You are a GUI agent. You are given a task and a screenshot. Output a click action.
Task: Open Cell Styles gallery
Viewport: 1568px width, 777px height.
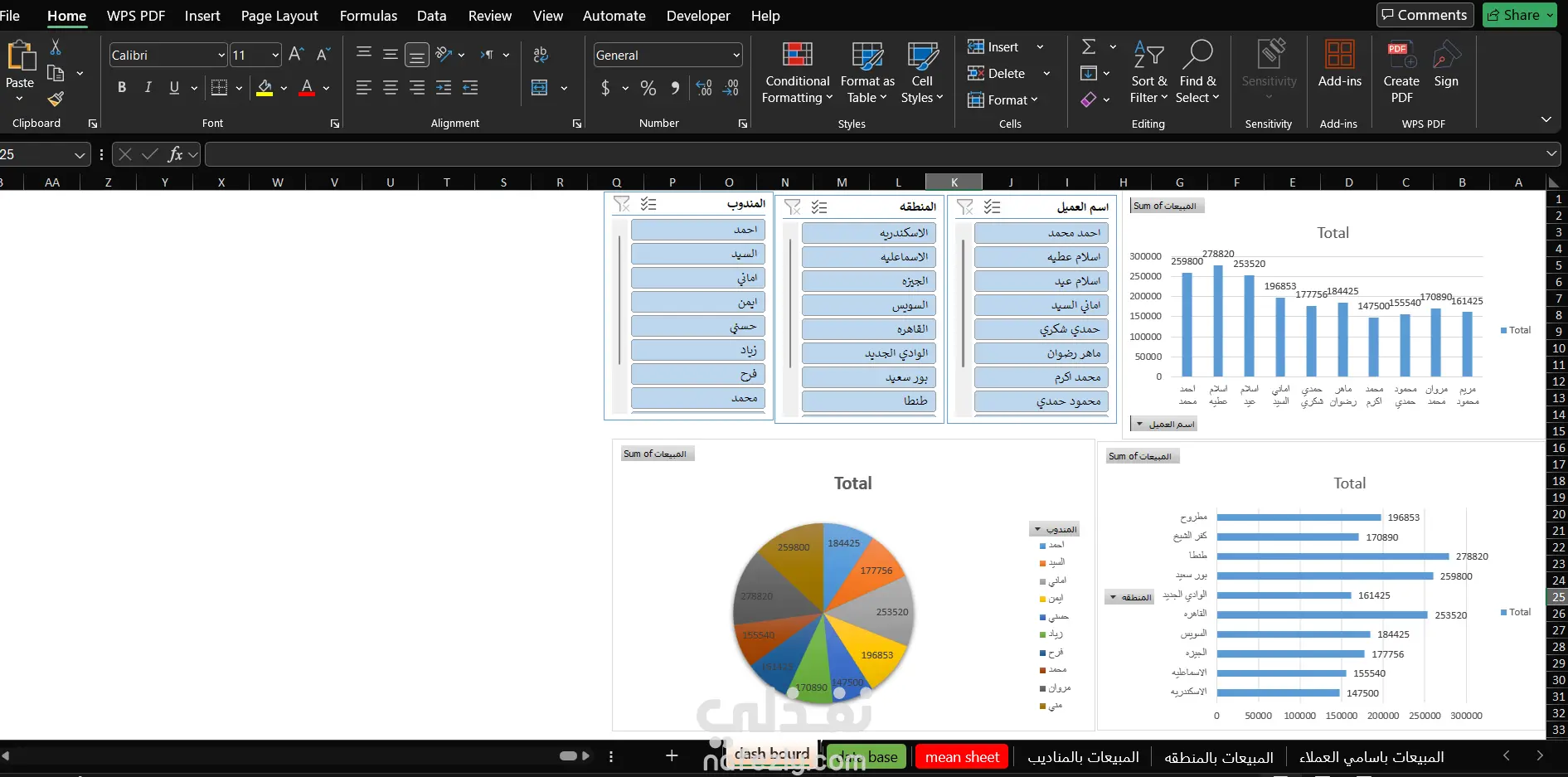click(922, 73)
